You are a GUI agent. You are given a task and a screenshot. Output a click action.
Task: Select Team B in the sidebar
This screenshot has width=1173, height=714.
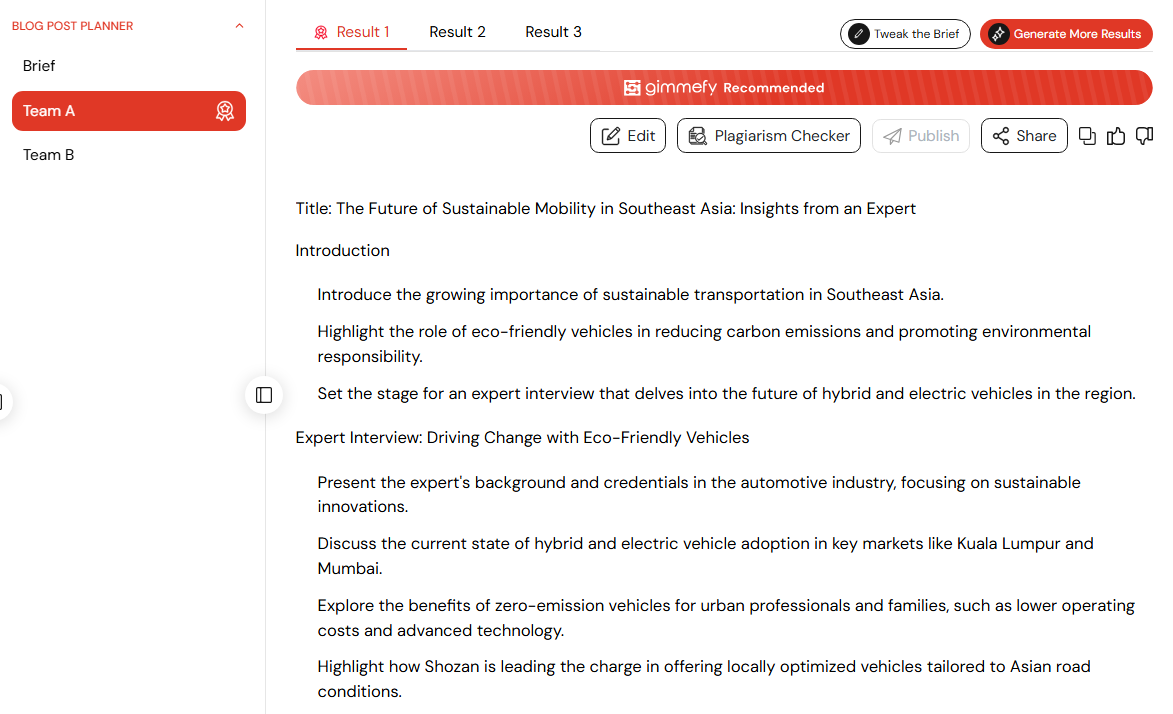point(49,155)
